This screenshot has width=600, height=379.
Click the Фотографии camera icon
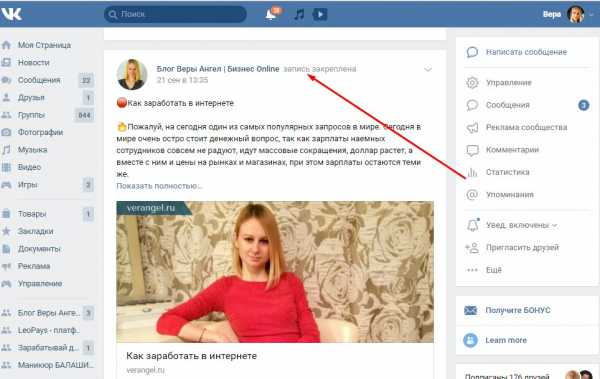[x=6, y=132]
